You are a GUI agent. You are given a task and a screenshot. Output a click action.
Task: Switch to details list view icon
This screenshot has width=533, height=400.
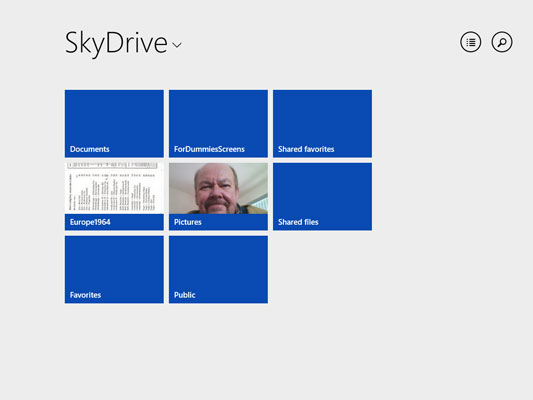pos(470,42)
